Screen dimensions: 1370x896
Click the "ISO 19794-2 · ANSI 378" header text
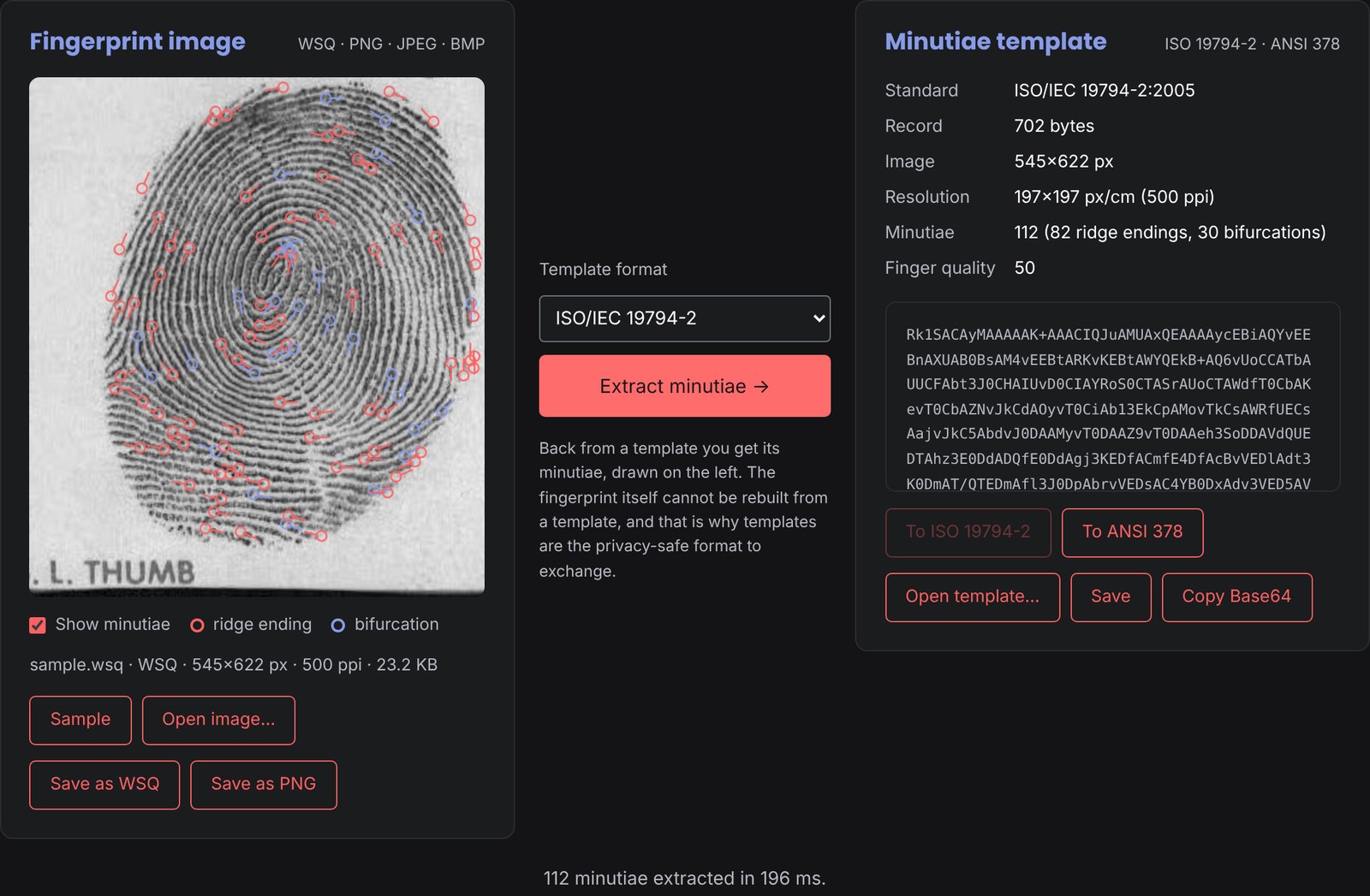1252,44
